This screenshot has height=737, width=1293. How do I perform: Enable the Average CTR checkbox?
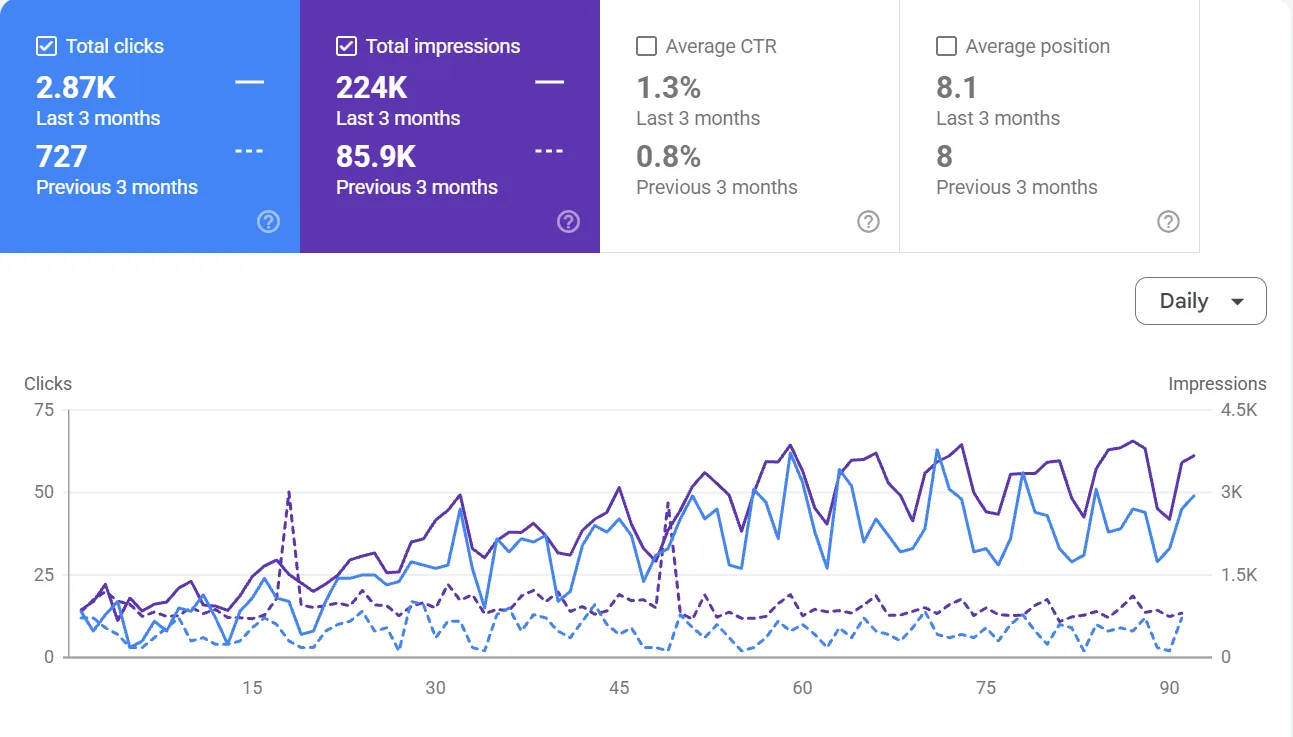646,46
